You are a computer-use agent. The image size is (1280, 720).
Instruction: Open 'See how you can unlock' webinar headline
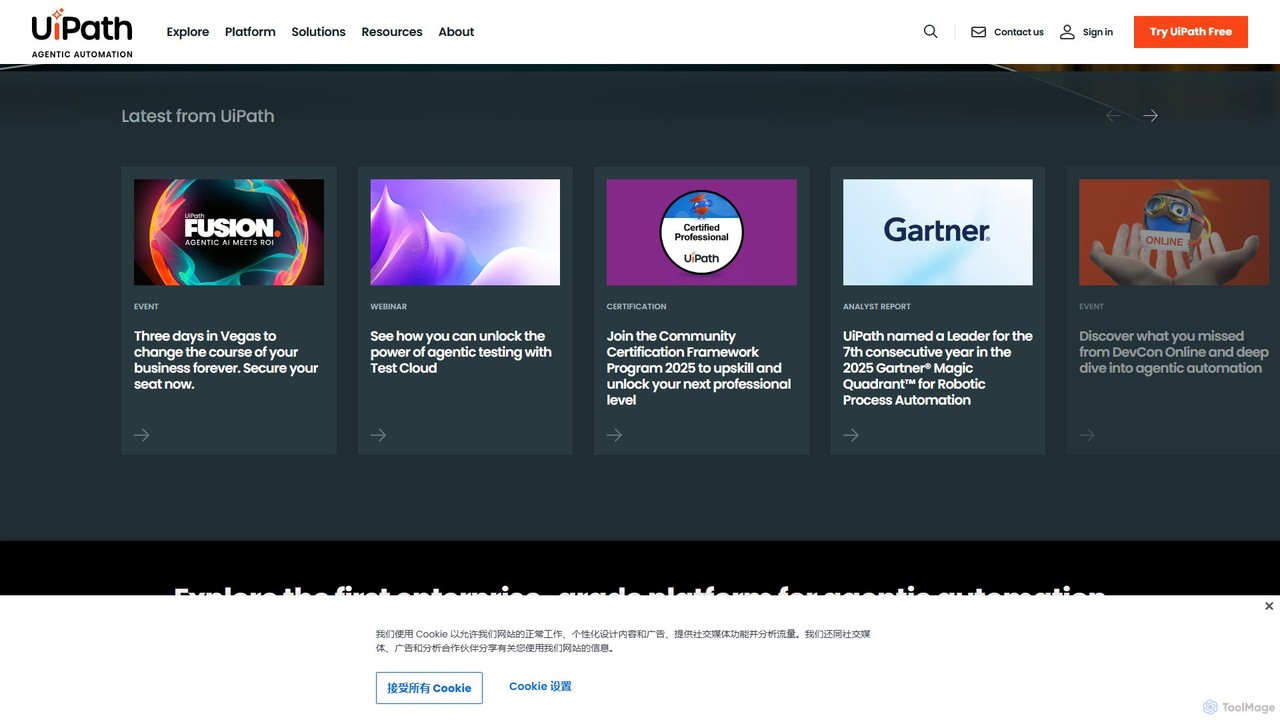coord(461,352)
